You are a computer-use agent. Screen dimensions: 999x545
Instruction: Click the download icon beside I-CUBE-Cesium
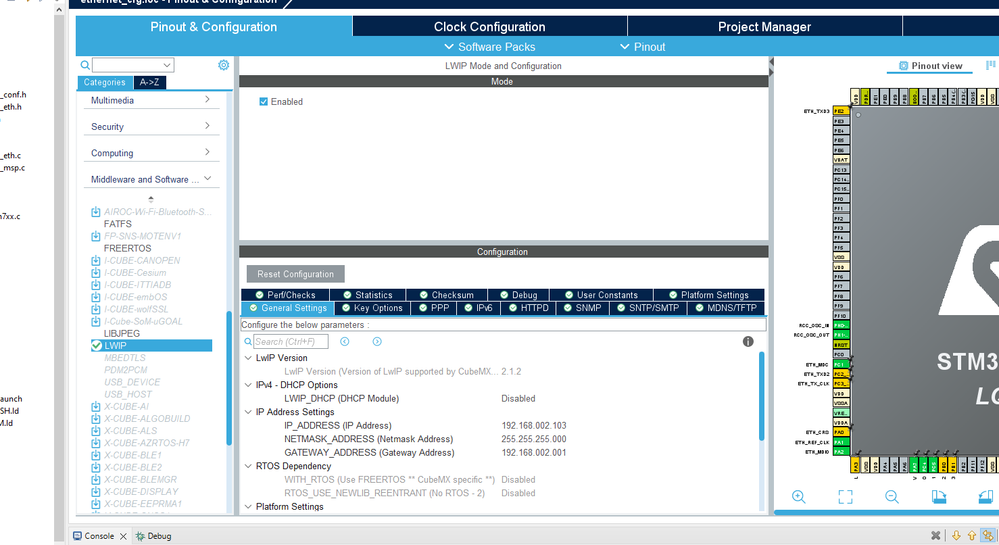coord(96,273)
